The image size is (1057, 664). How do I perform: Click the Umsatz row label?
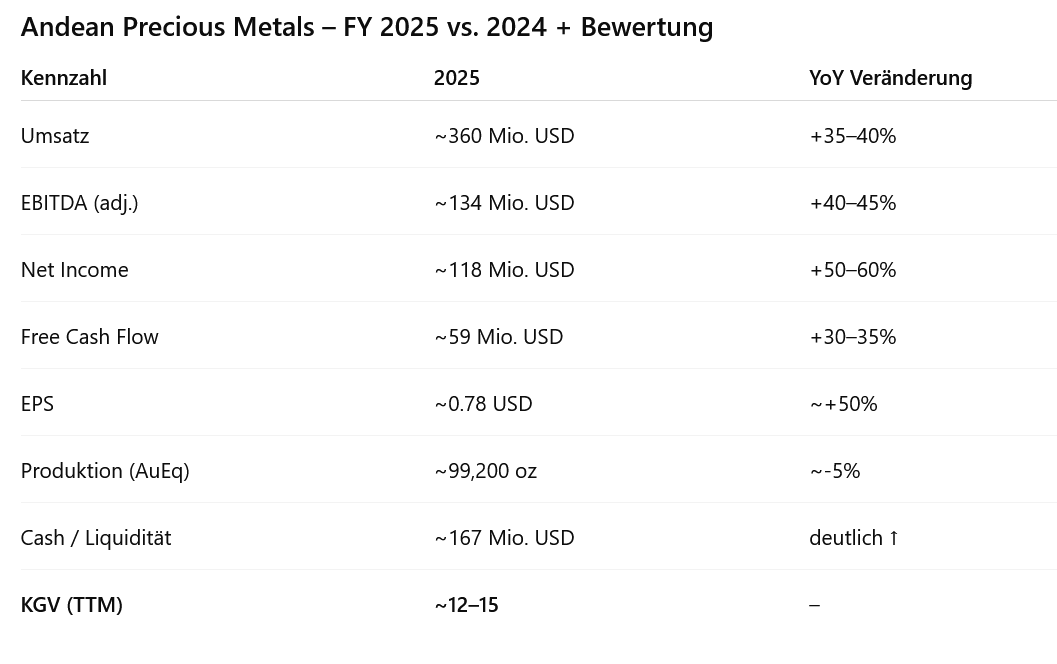(55, 136)
